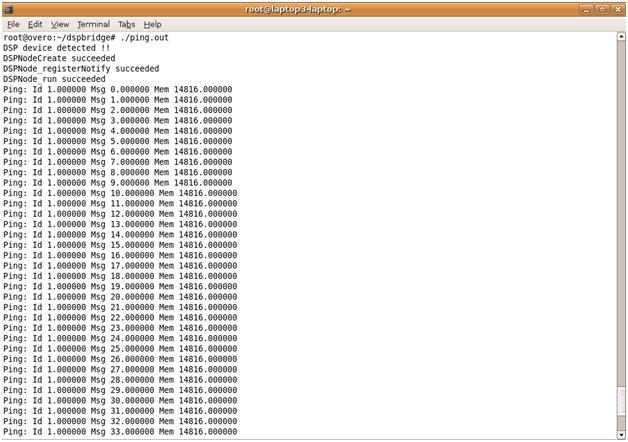This screenshot has width=628, height=442.
Task: Minimize the terminal window
Action: [x=586, y=8]
